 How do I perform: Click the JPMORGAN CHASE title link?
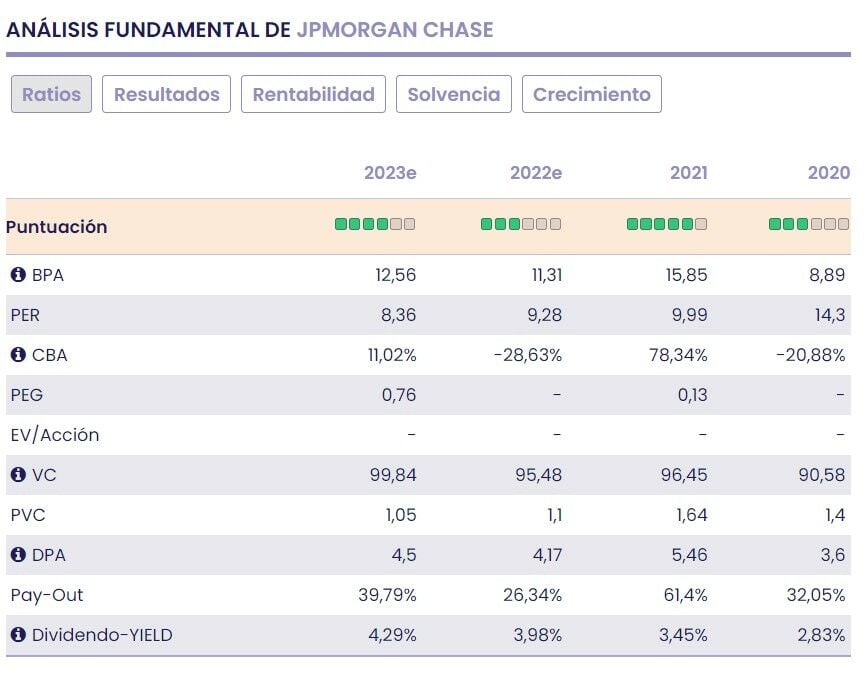395,30
